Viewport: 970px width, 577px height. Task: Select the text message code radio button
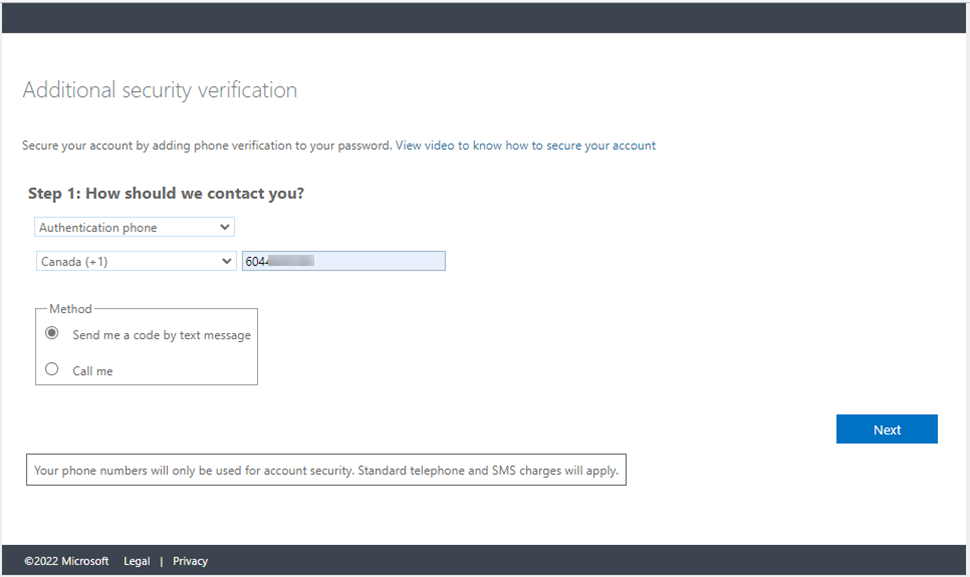(52, 334)
